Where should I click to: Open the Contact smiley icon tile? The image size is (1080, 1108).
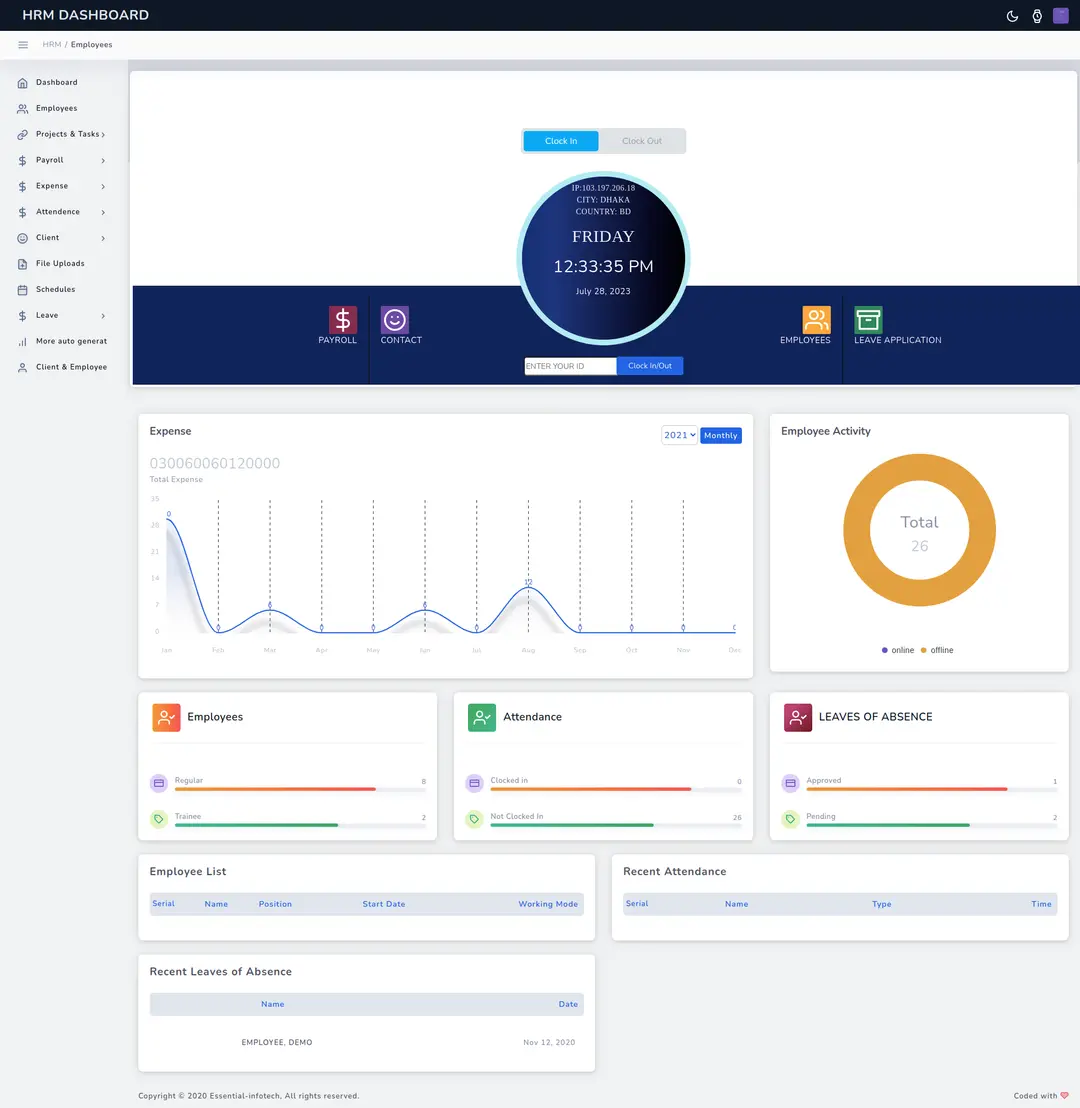coord(395,320)
